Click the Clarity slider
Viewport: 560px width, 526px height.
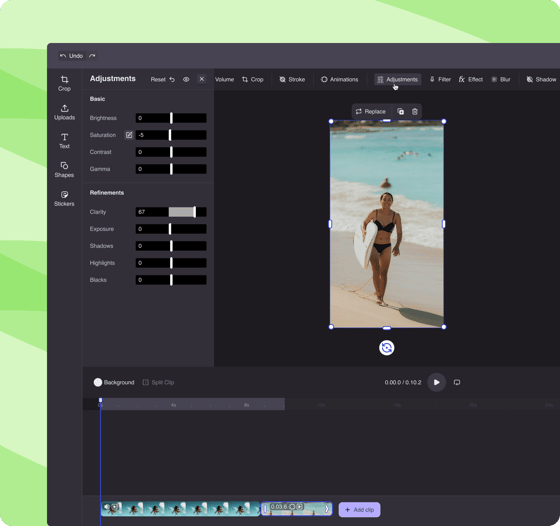(x=171, y=212)
